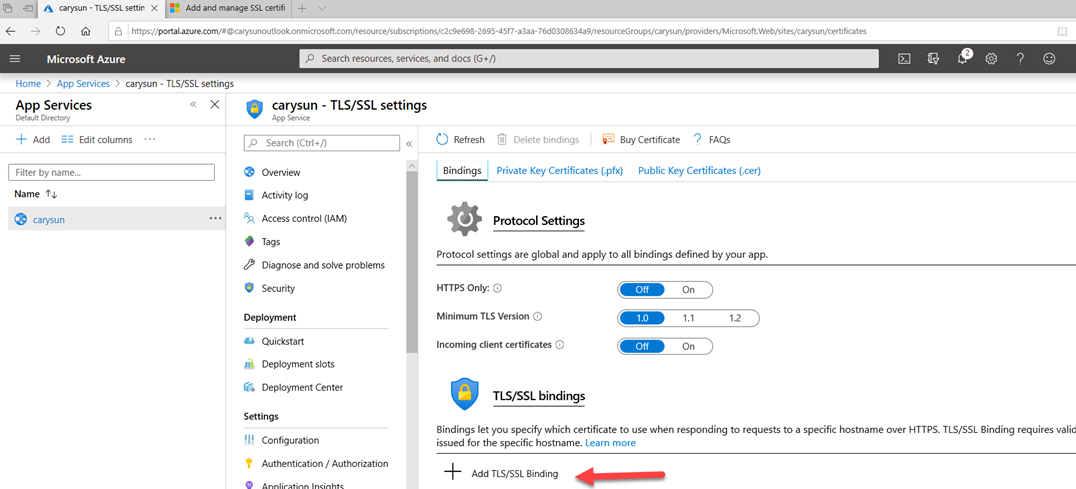Open the browser tab list chevron
1076x489 pixels.
pyautogui.click(x=322, y=9)
